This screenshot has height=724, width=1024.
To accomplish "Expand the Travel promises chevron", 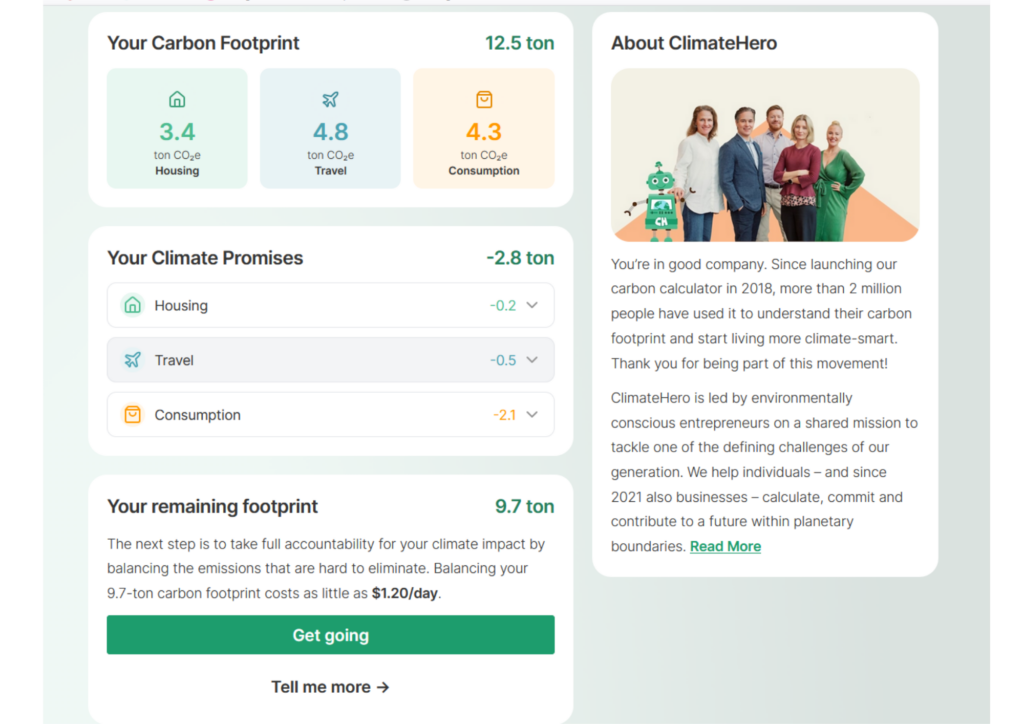I will tap(532, 360).
